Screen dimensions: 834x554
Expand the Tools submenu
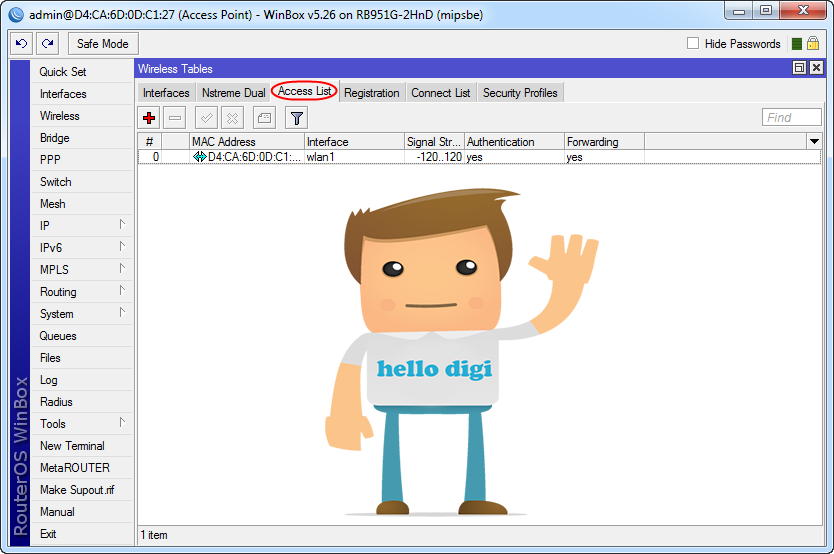point(122,423)
